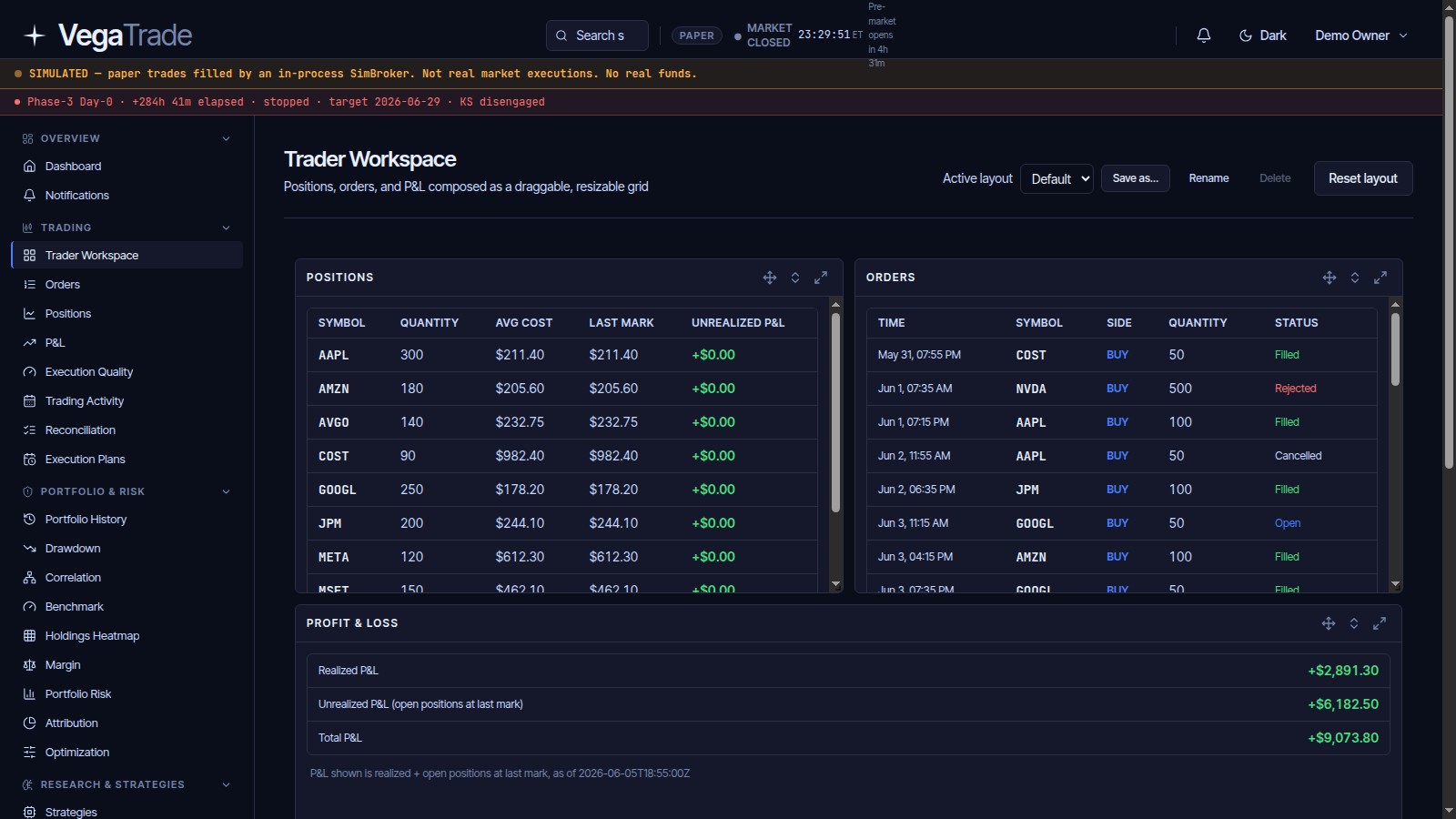
Task: Click Notifications bell icon in sidebar
Action: 29,196
